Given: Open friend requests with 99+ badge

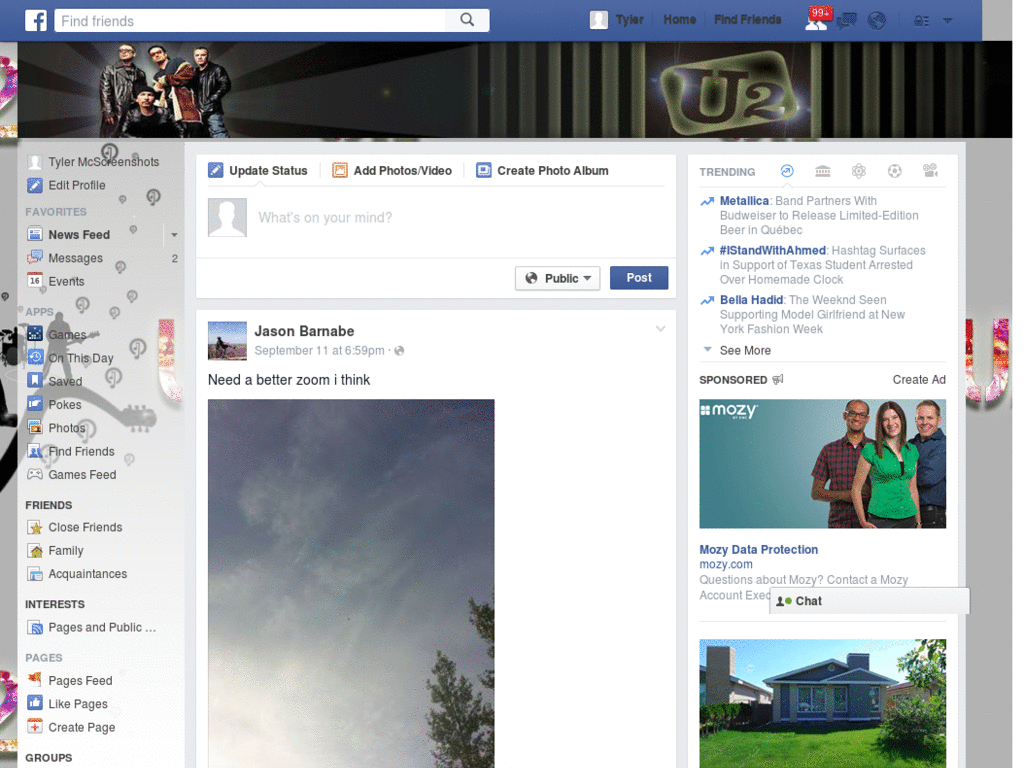Looking at the screenshot, I should 816,20.
